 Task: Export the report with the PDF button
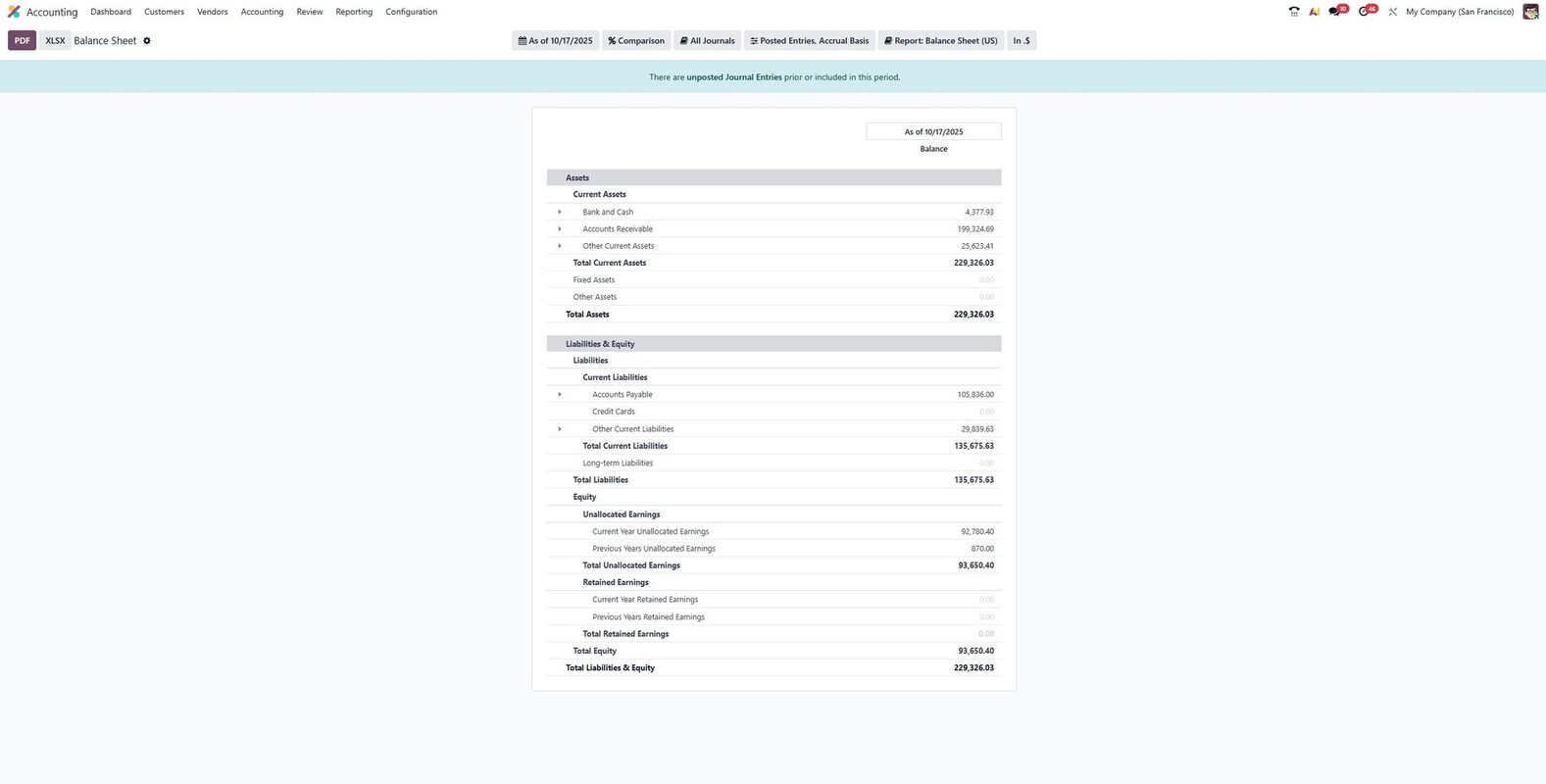coord(22,41)
